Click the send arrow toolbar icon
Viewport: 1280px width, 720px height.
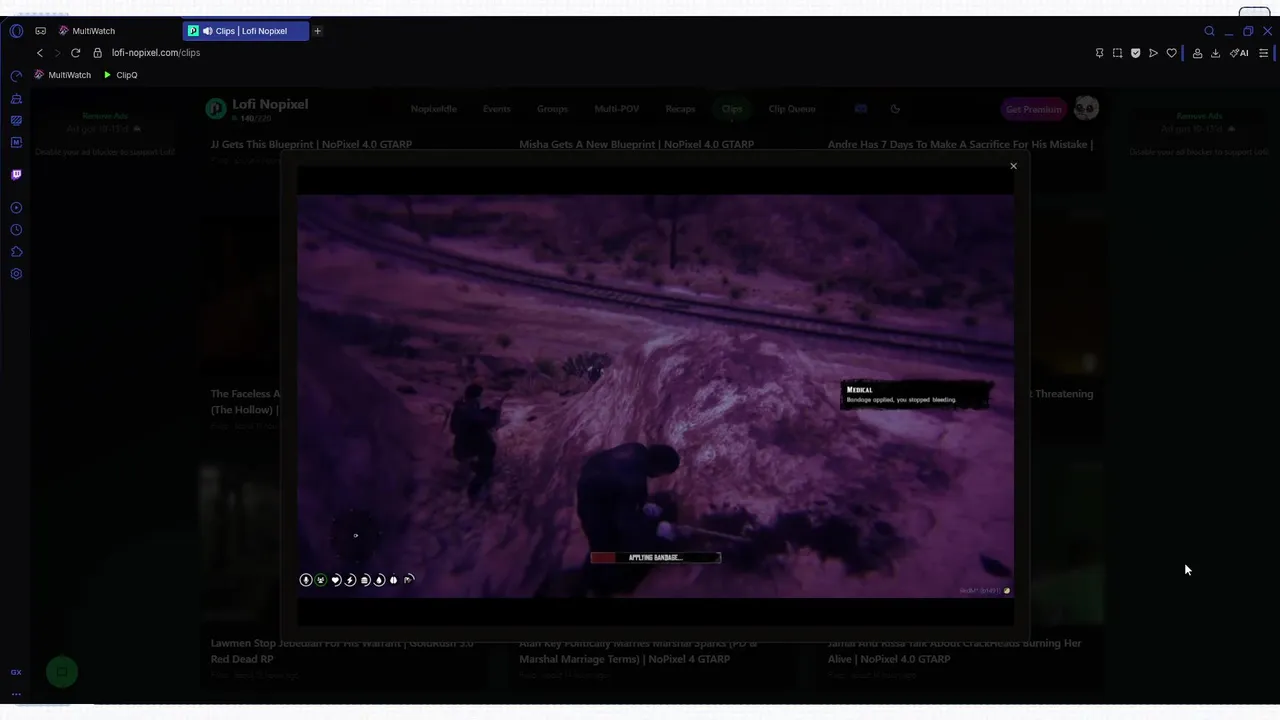click(x=1153, y=53)
